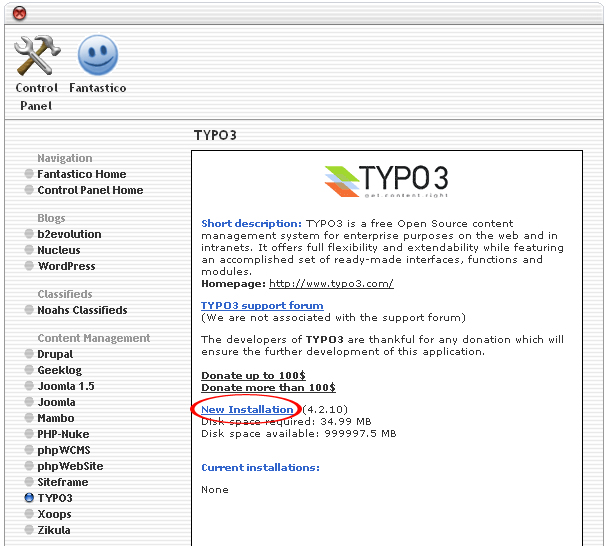Select the plain Joomla entry

tap(56, 402)
